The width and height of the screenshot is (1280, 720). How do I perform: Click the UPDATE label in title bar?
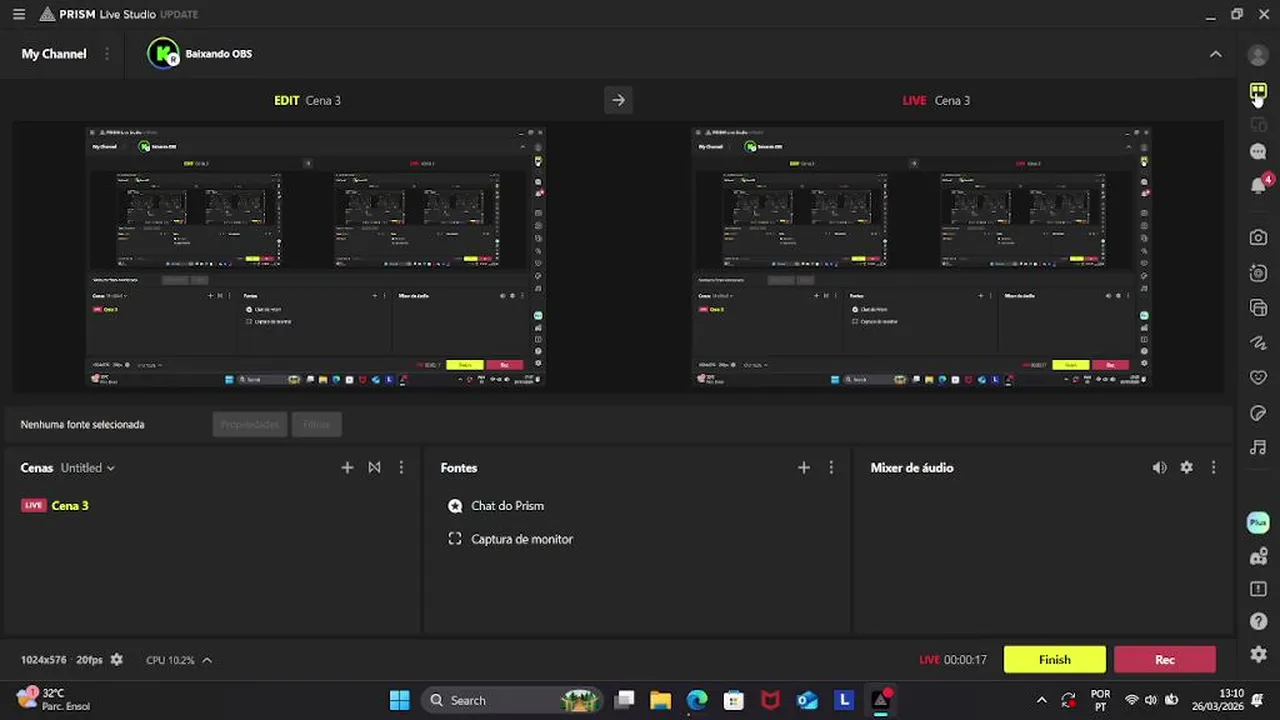[x=179, y=14]
